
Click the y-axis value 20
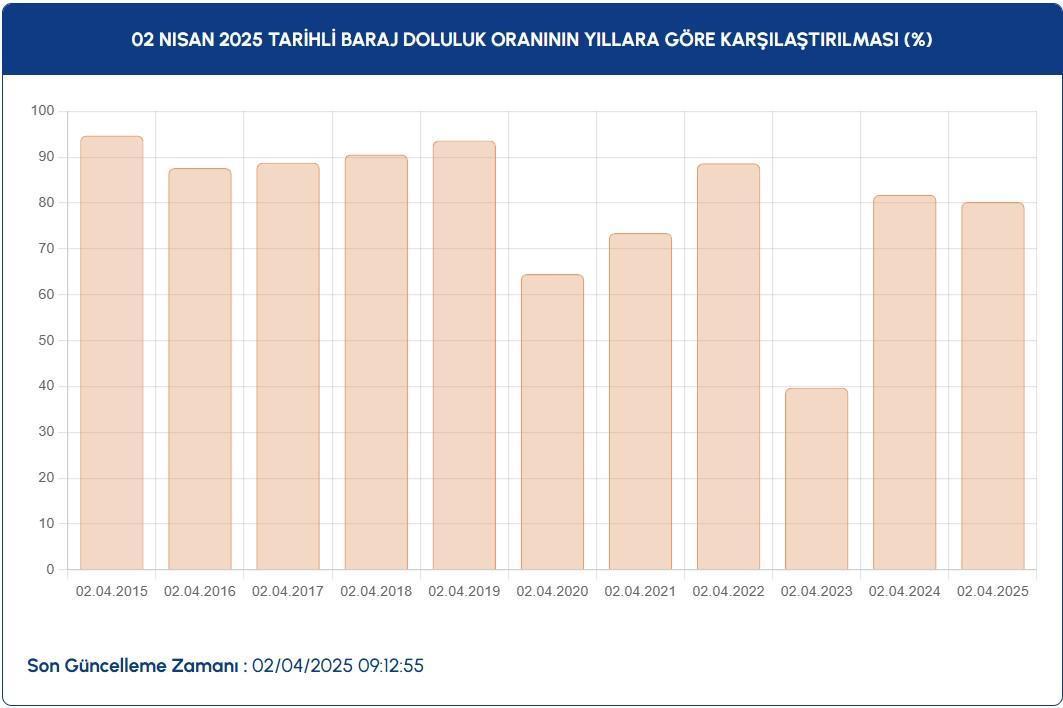pyautogui.click(x=47, y=477)
